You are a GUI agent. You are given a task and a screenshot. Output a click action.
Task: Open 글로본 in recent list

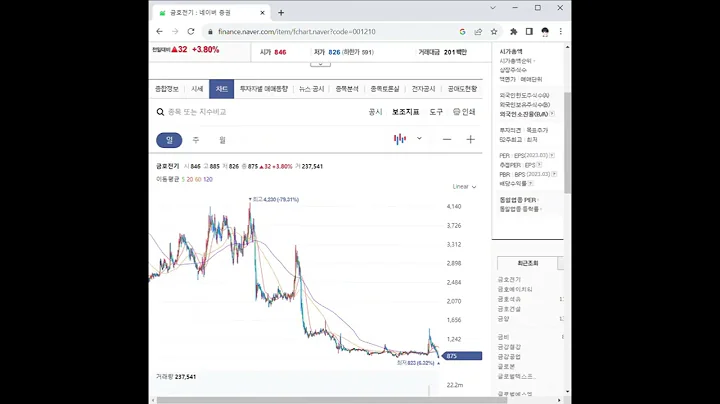pyautogui.click(x=506, y=366)
